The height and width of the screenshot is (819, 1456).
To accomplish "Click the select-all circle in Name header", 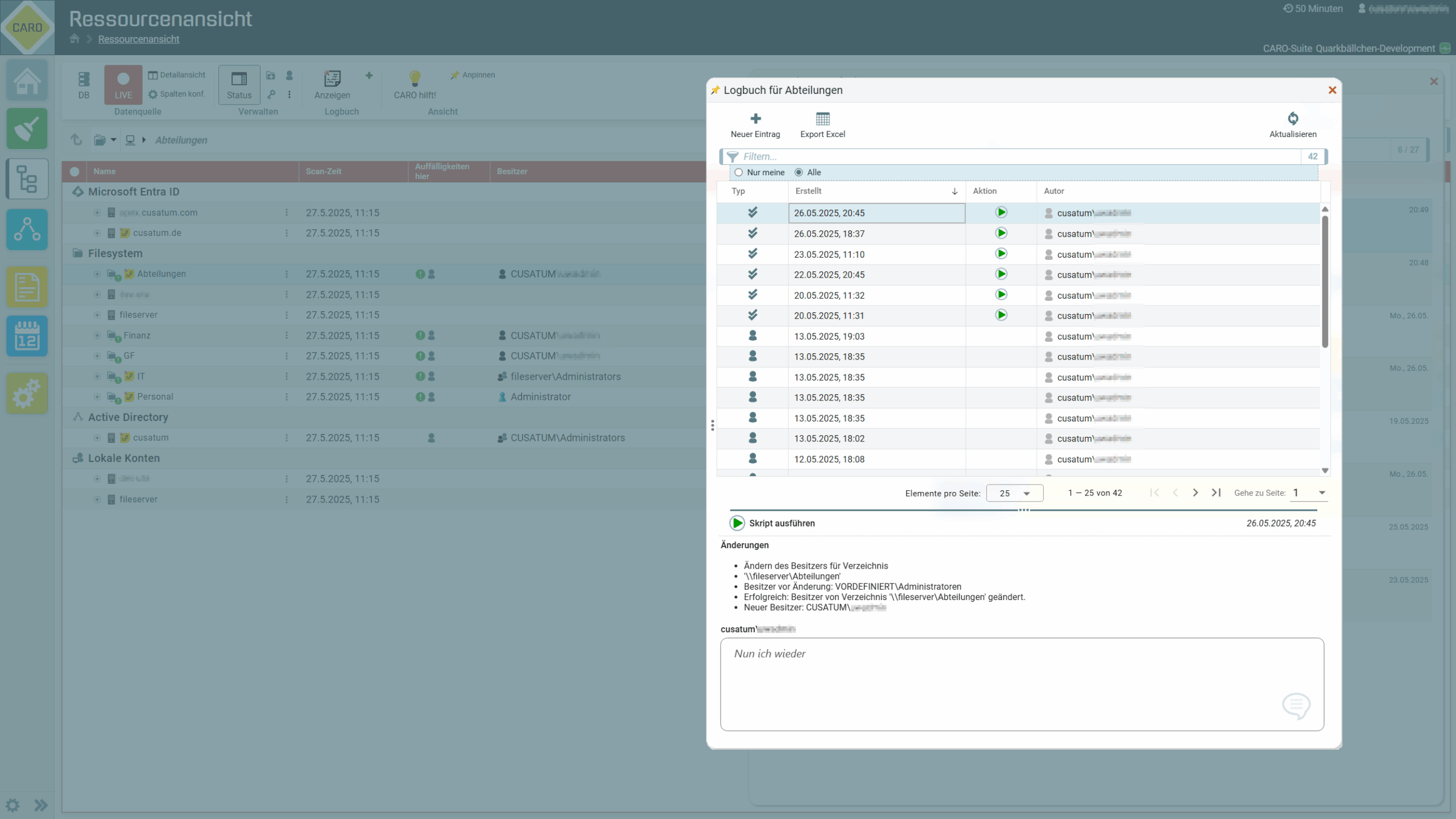I will click(x=75, y=171).
